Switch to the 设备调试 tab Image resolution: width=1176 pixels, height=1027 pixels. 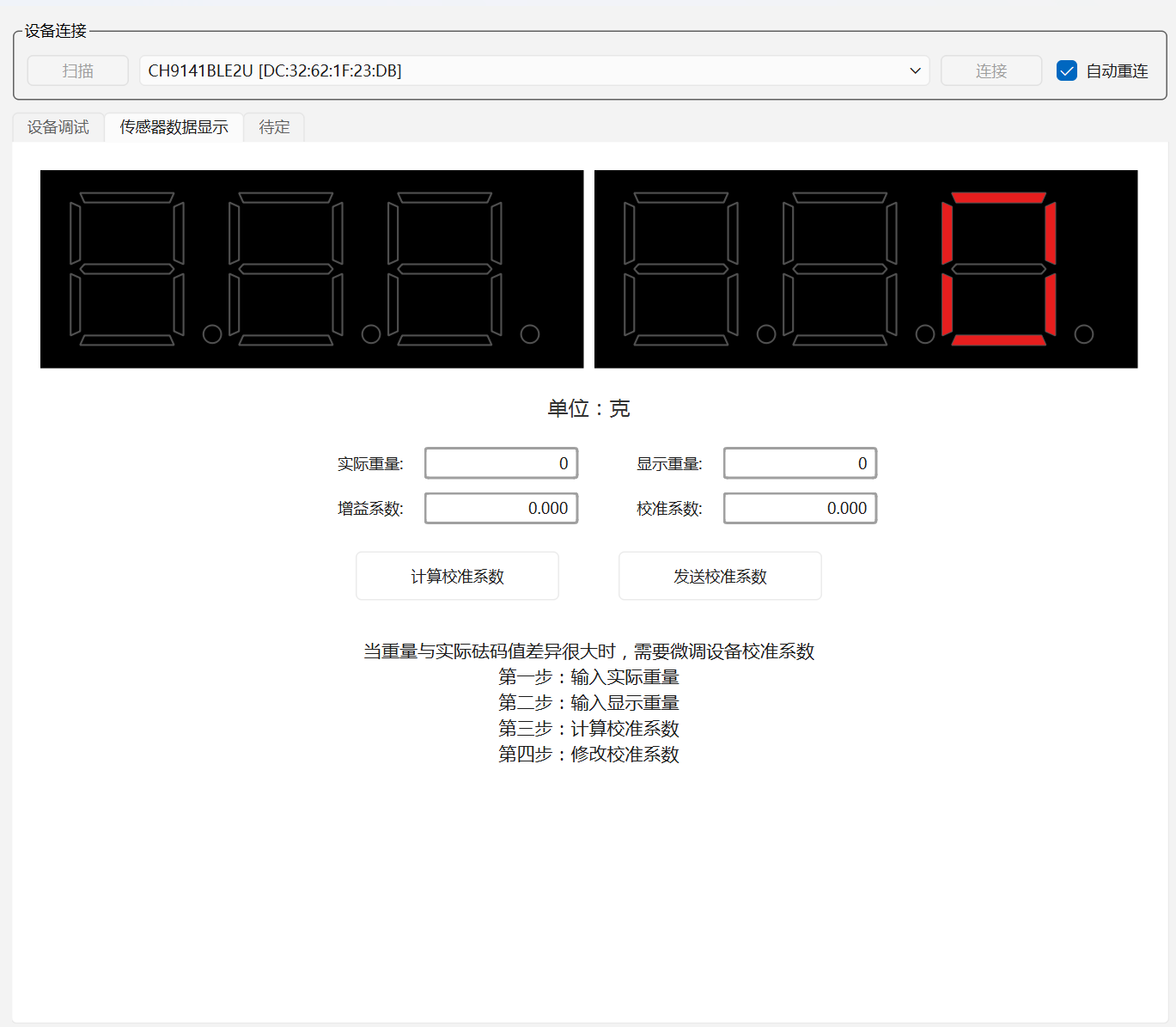(58, 127)
